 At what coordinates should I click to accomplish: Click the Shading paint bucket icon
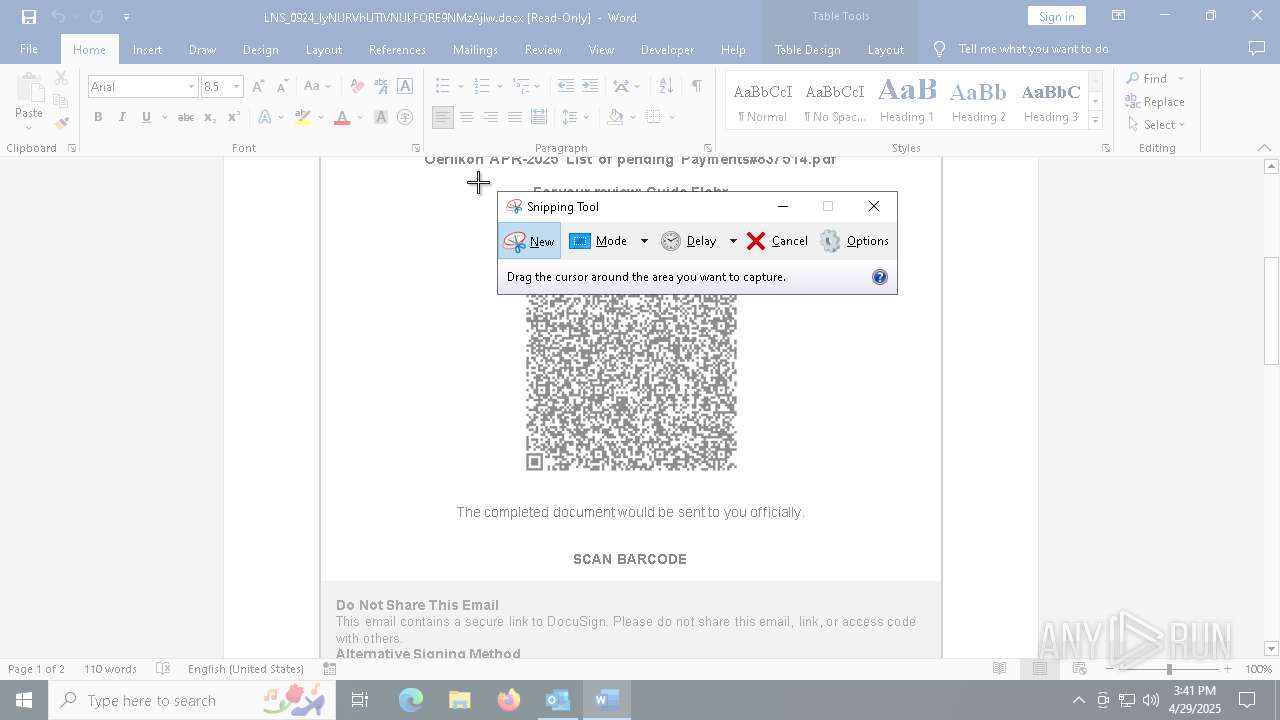[616, 117]
